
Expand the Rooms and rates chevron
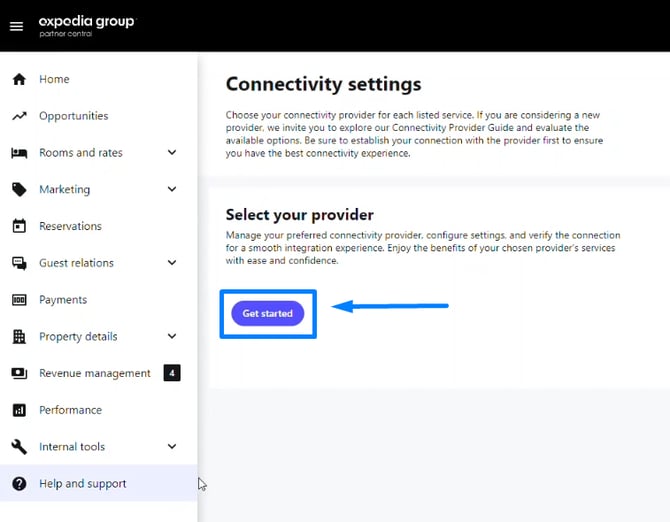(172, 153)
